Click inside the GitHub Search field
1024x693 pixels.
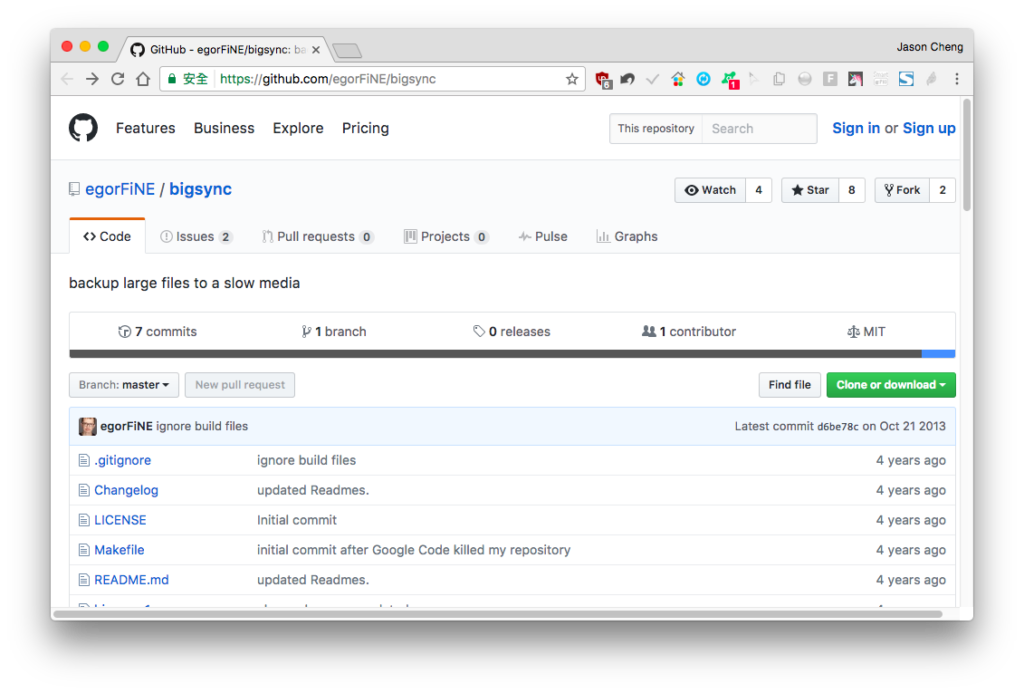click(759, 129)
